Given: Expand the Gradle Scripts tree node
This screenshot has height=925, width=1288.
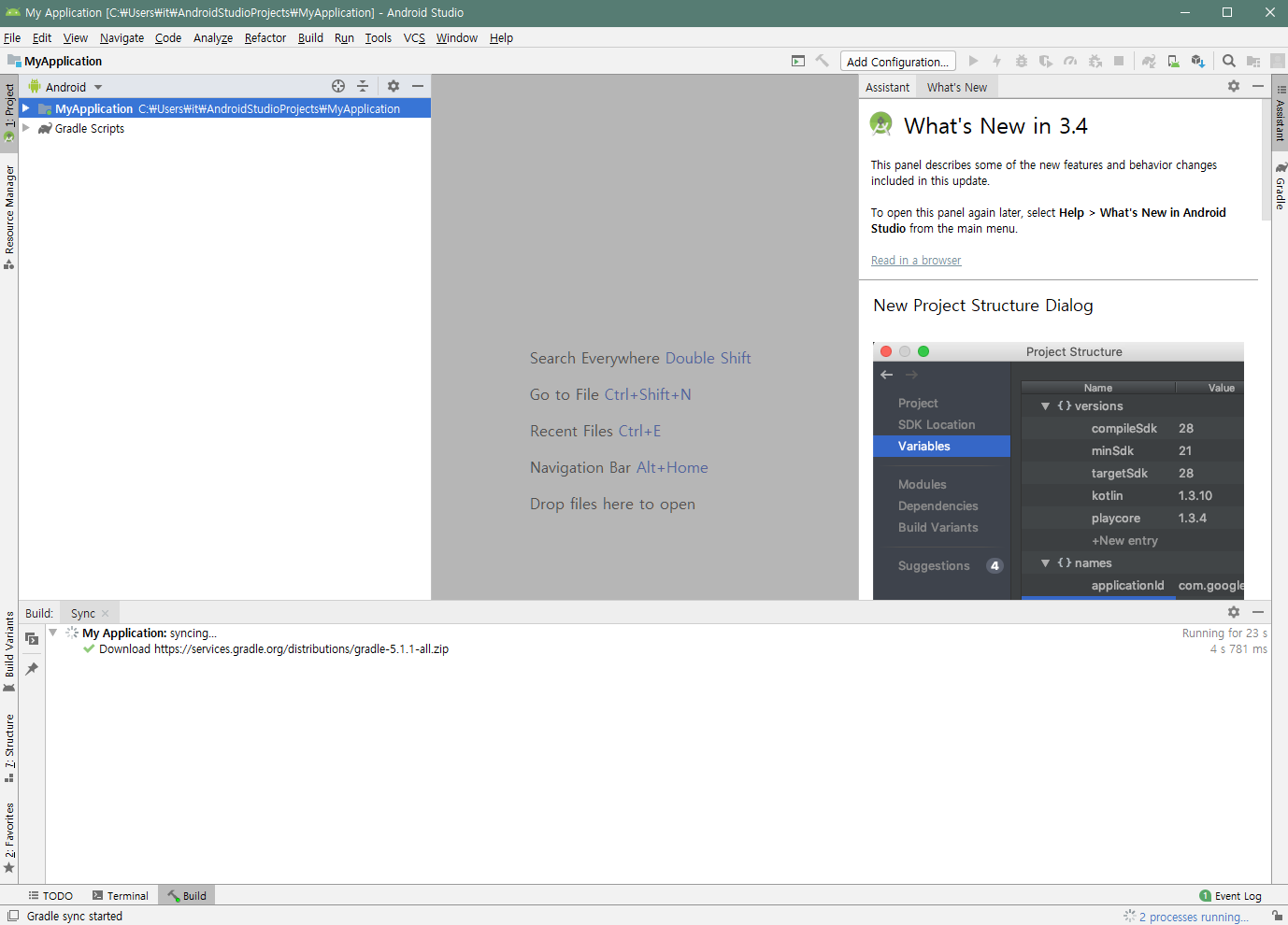Looking at the screenshot, I should tap(26, 128).
